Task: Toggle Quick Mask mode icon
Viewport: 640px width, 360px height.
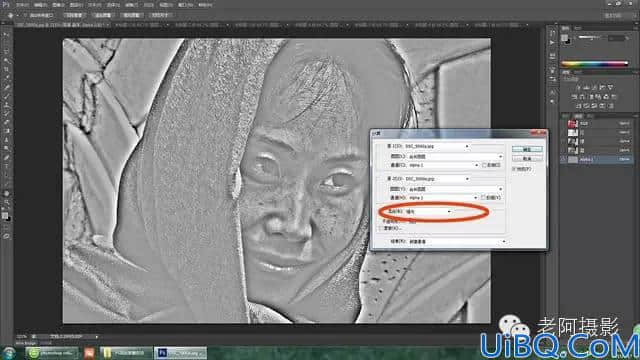Action: [6, 236]
